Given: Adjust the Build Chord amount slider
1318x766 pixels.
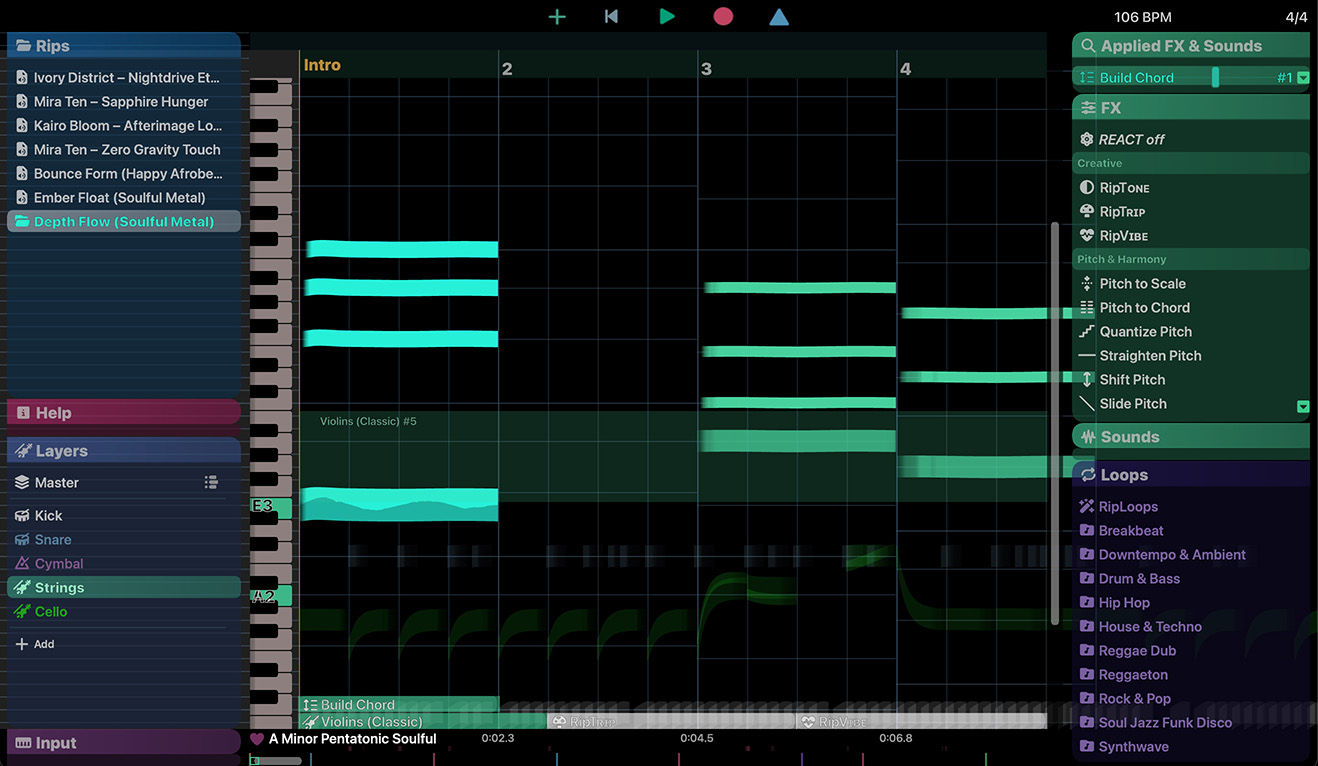Looking at the screenshot, I should (1215, 78).
